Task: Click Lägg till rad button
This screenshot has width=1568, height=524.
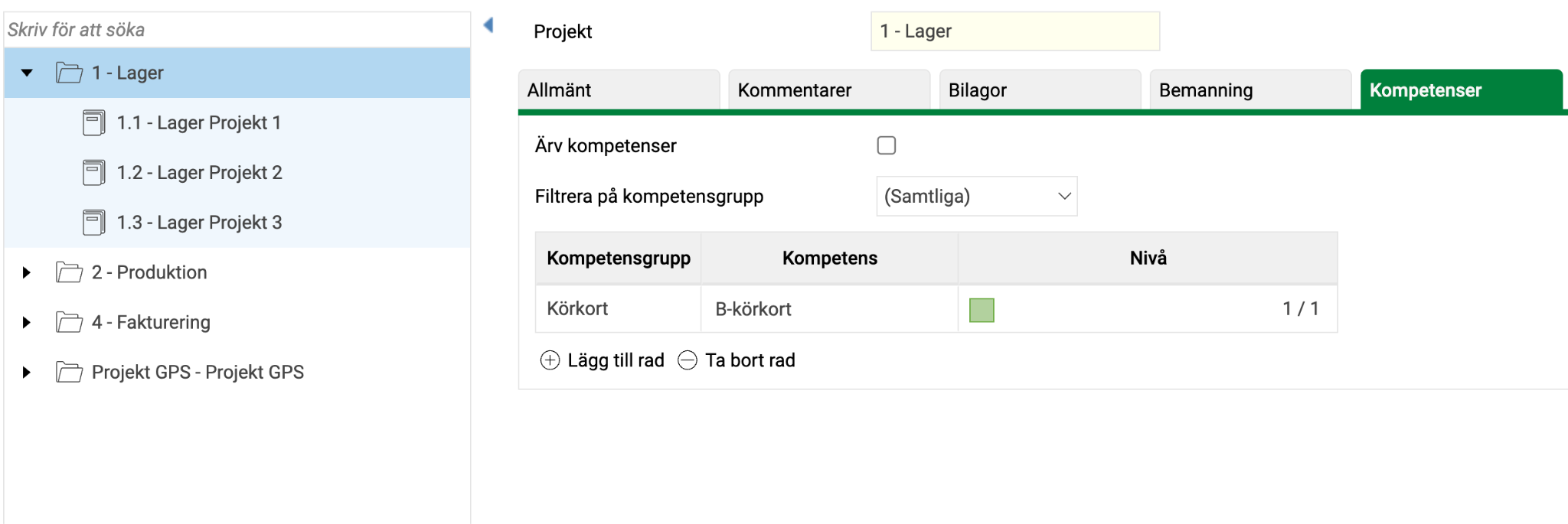Action: tap(603, 360)
